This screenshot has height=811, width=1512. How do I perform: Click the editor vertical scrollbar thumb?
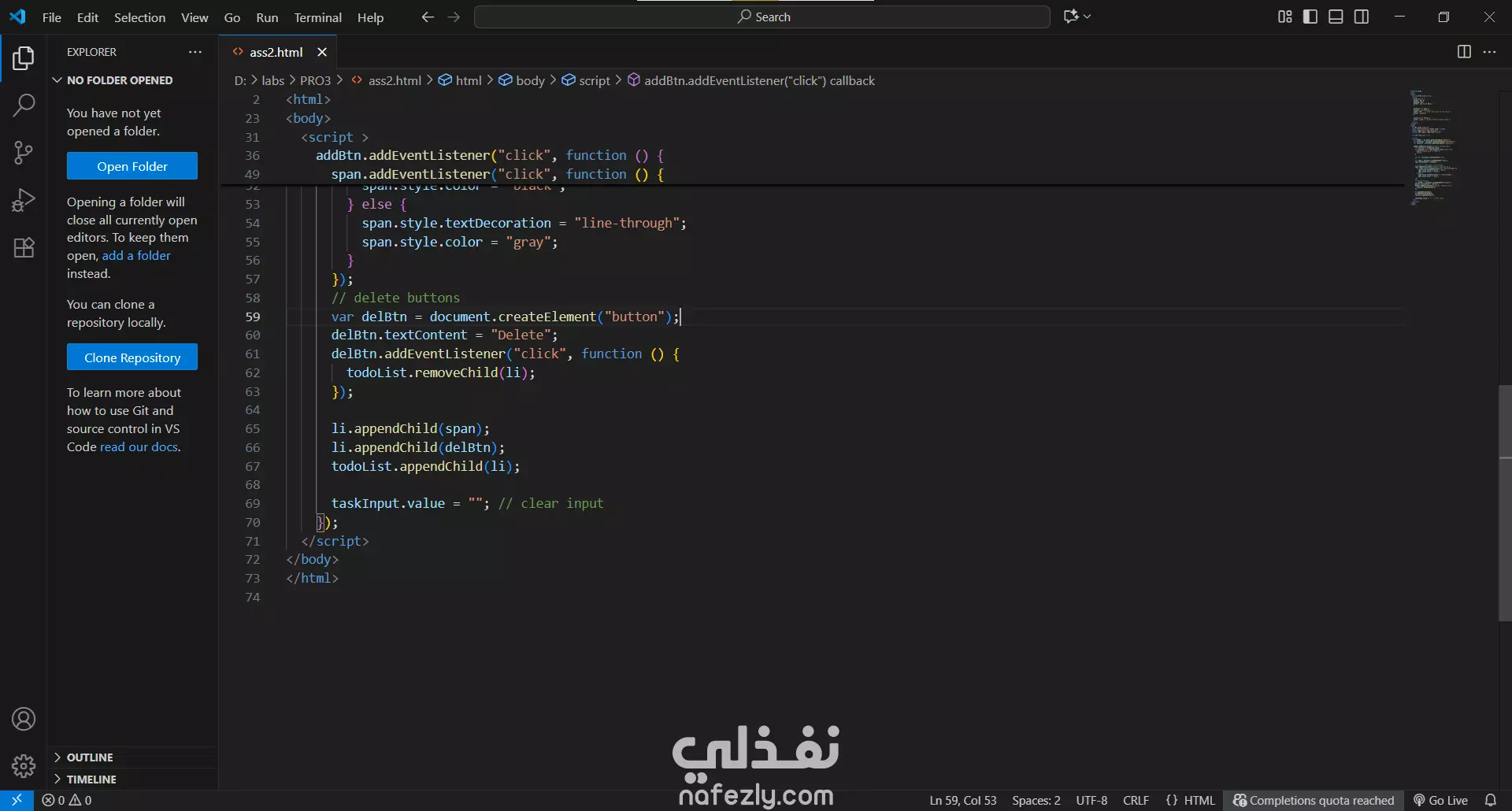coord(1505,502)
